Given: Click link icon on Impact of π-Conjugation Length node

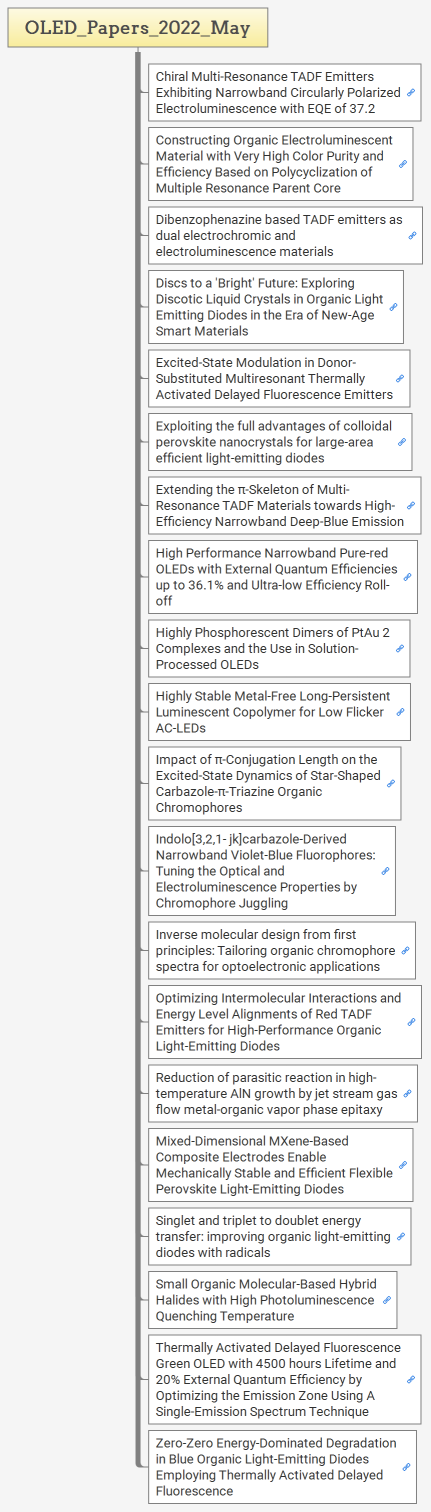Looking at the screenshot, I should pos(391,783).
